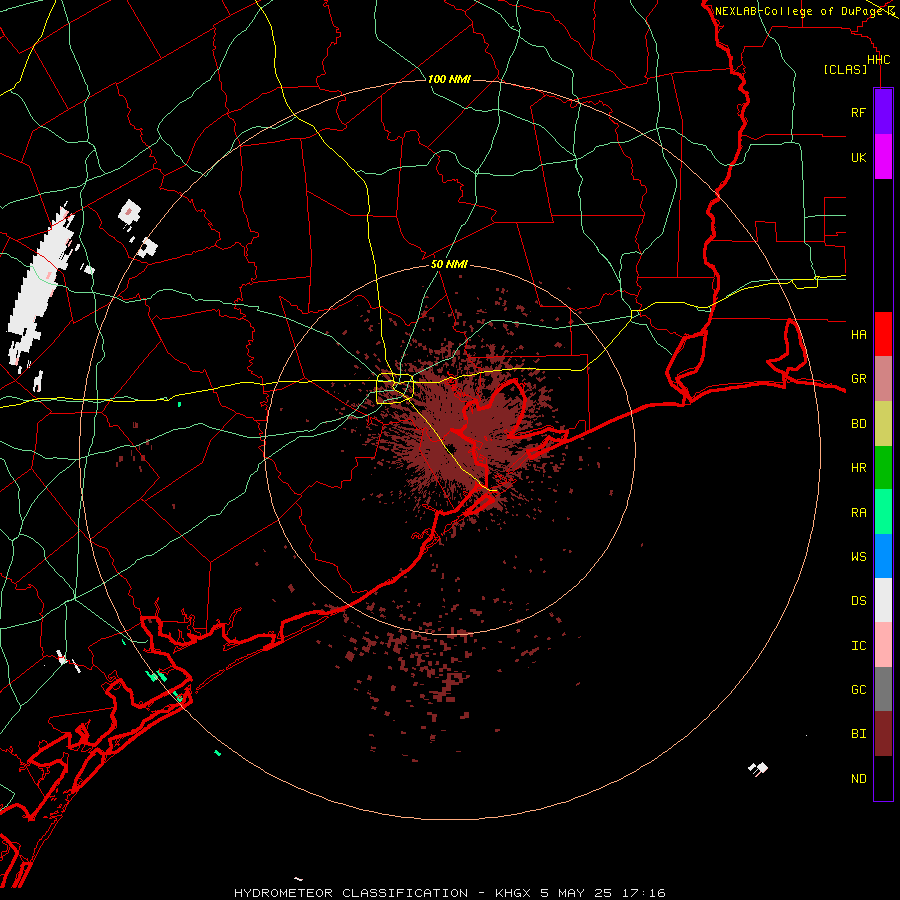Click the 'HHC' product code text
The width and height of the screenshot is (900, 900).
pyautogui.click(x=878, y=60)
